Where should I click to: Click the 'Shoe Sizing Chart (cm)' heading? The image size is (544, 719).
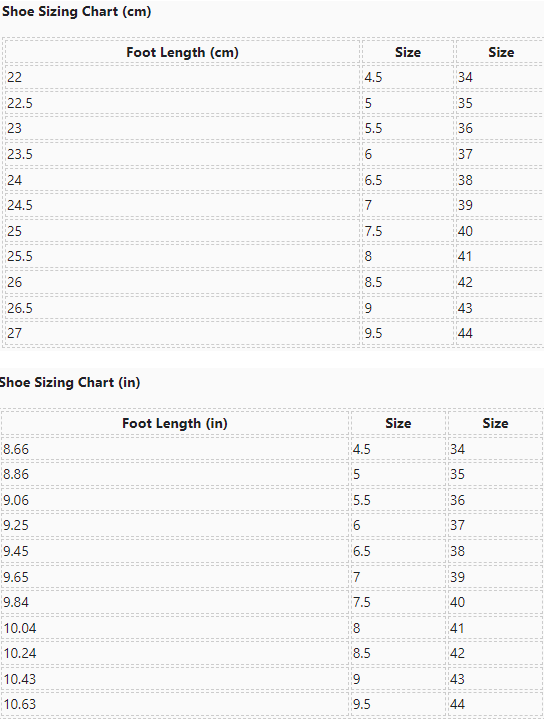77,11
